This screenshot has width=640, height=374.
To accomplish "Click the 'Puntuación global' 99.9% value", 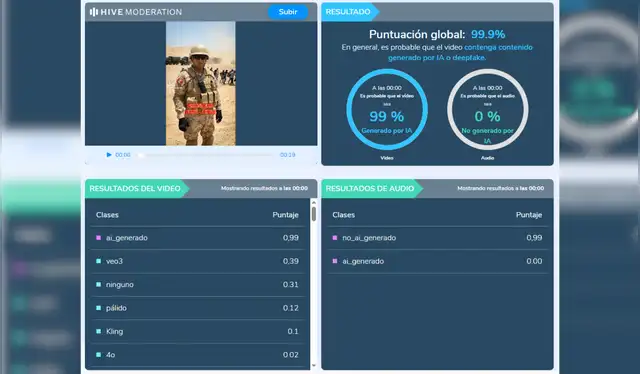I will click(488, 34).
